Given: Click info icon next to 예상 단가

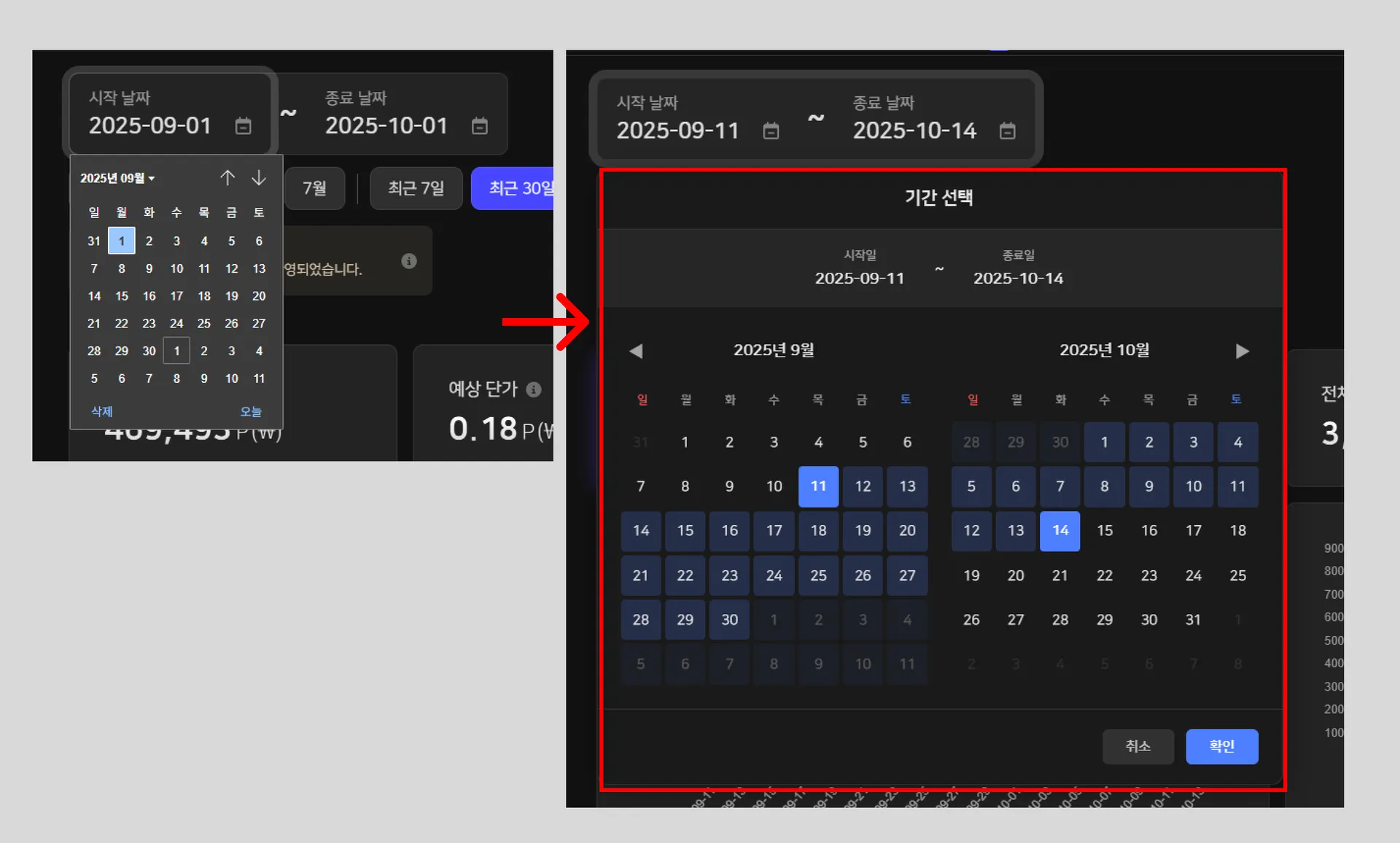Looking at the screenshot, I should pos(534,389).
